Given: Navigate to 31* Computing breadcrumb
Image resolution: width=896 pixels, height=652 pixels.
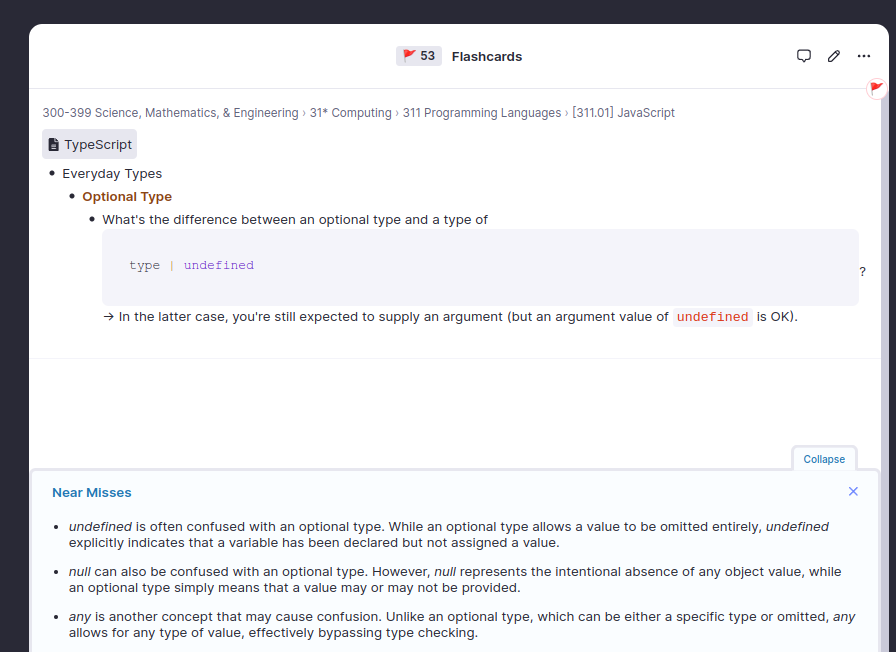Looking at the screenshot, I should click(350, 113).
